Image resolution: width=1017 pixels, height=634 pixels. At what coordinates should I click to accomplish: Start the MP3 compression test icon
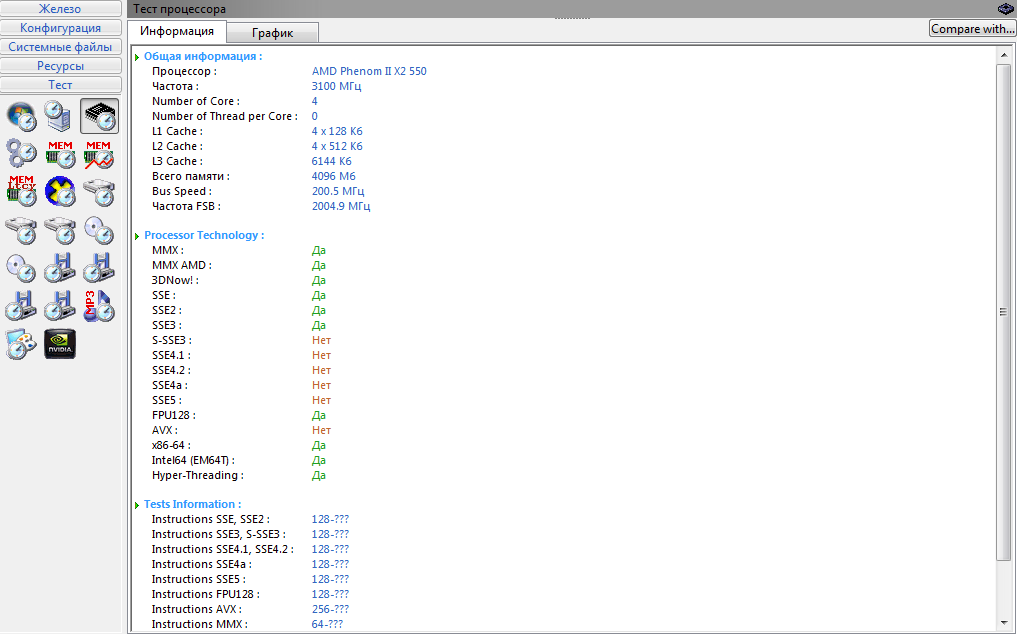[x=99, y=304]
